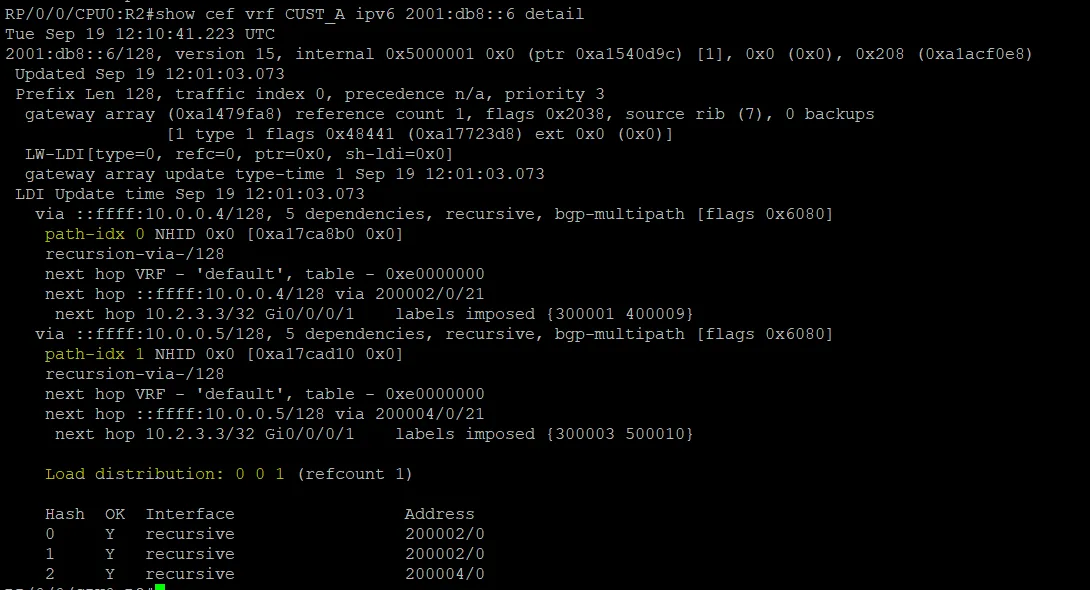The height and width of the screenshot is (590, 1090).
Task: Click the 'Interface' column header
Action: tap(190, 514)
